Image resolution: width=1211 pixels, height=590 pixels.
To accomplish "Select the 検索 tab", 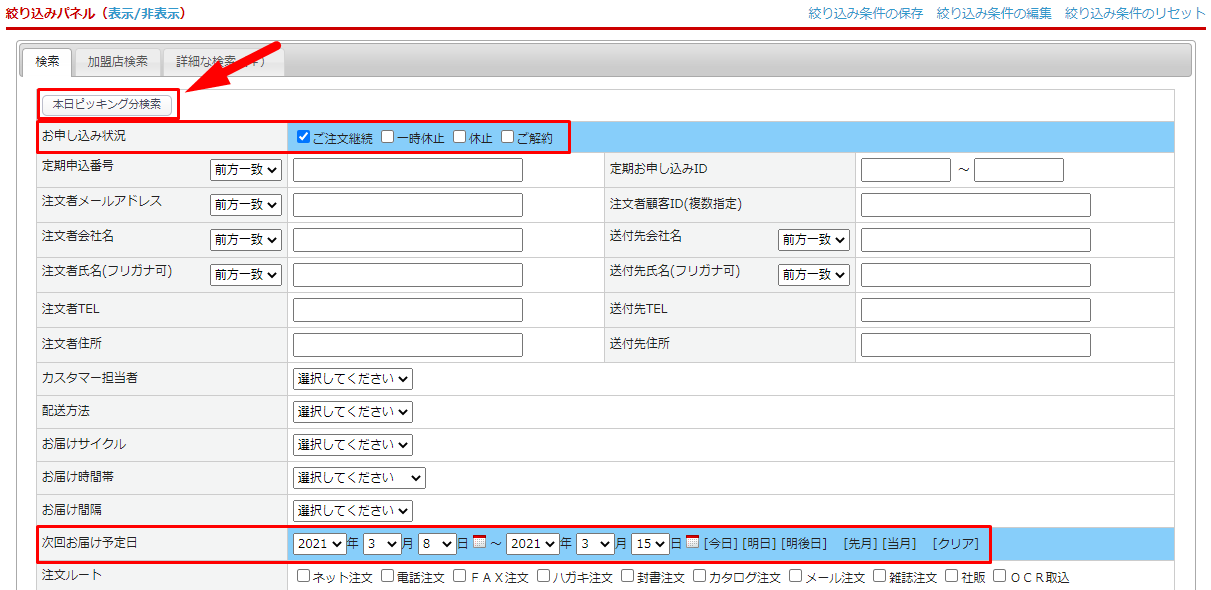I will tap(47, 62).
